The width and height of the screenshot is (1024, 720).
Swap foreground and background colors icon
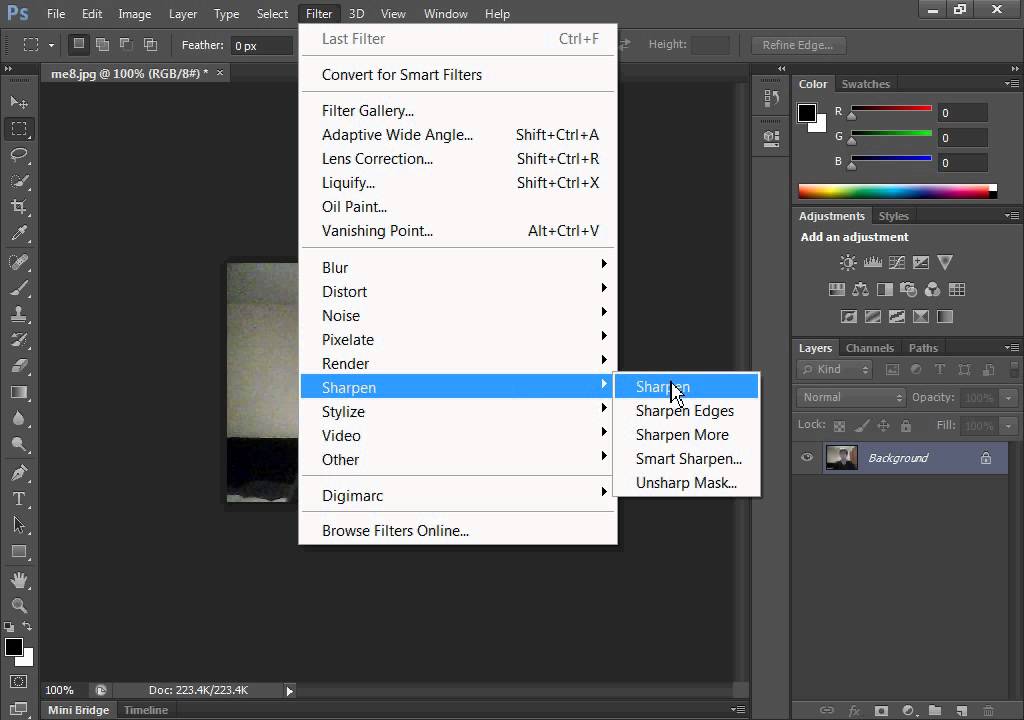pyautogui.click(x=27, y=627)
